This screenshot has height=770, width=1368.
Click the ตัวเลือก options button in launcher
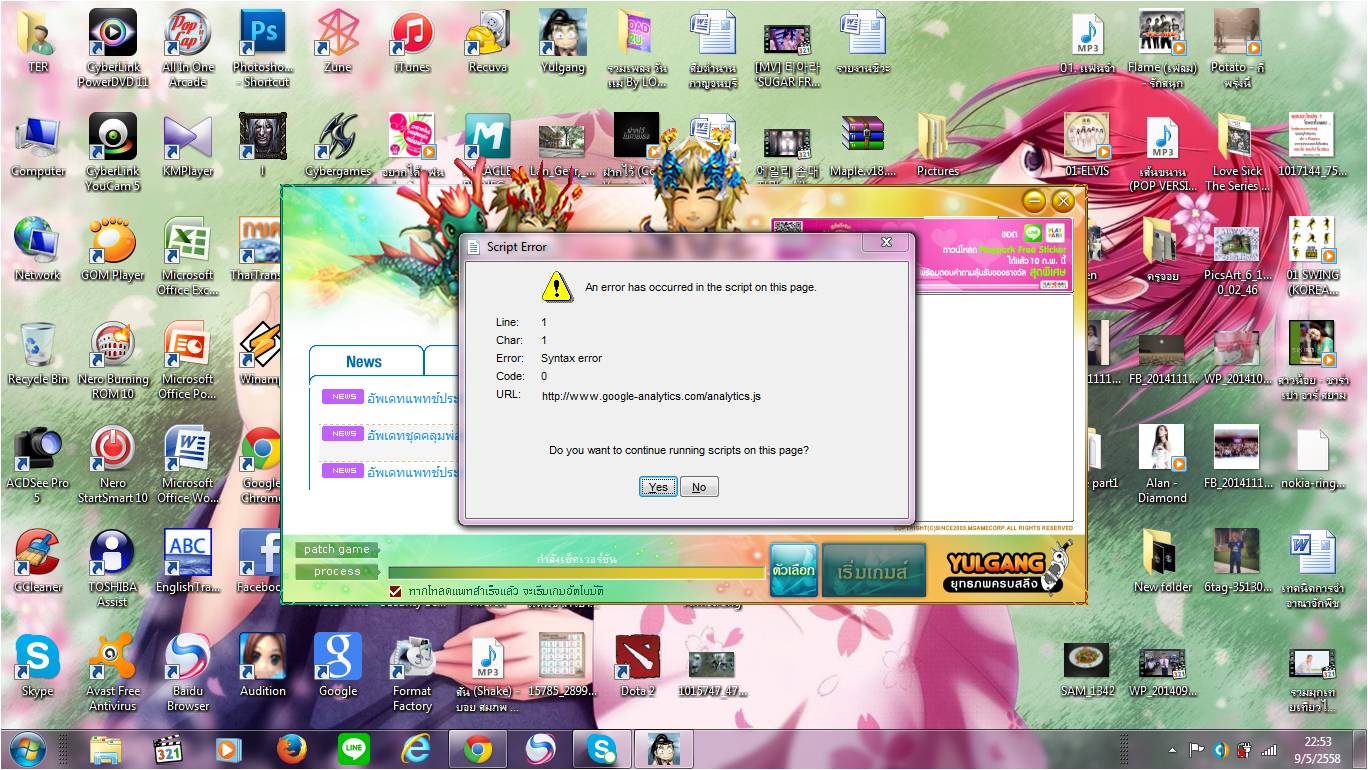(794, 570)
